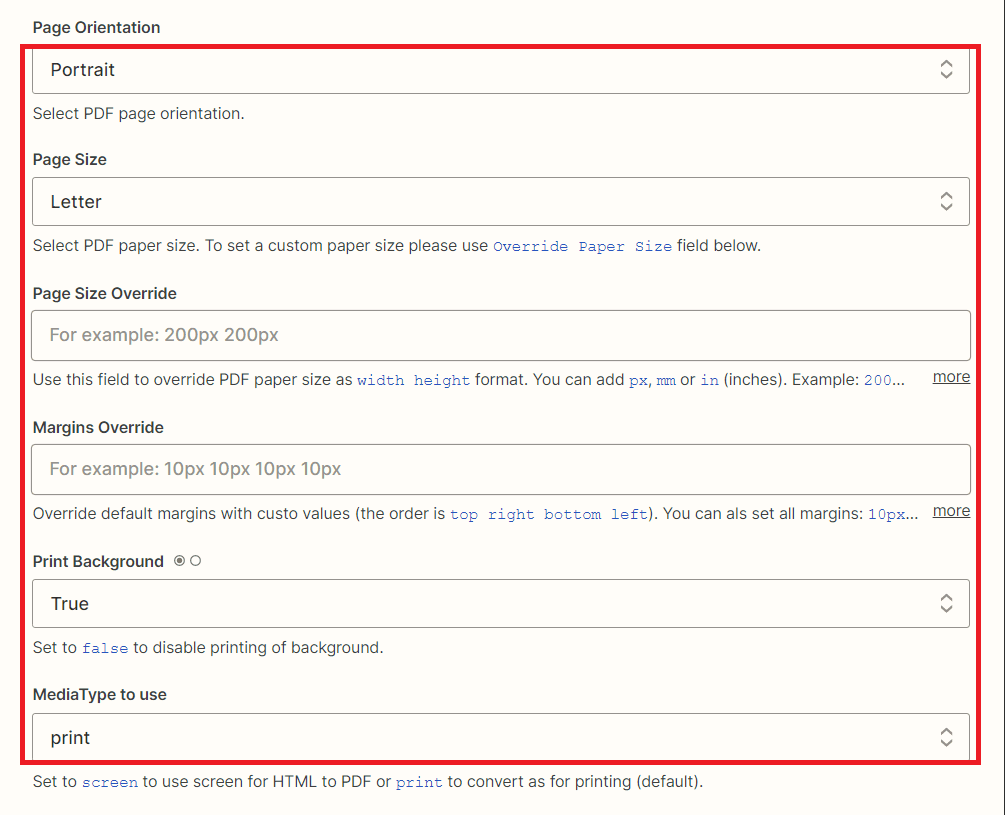Viewport: 1005px width, 815px height.
Task: Click the more link under Margins Override
Action: pos(951,511)
